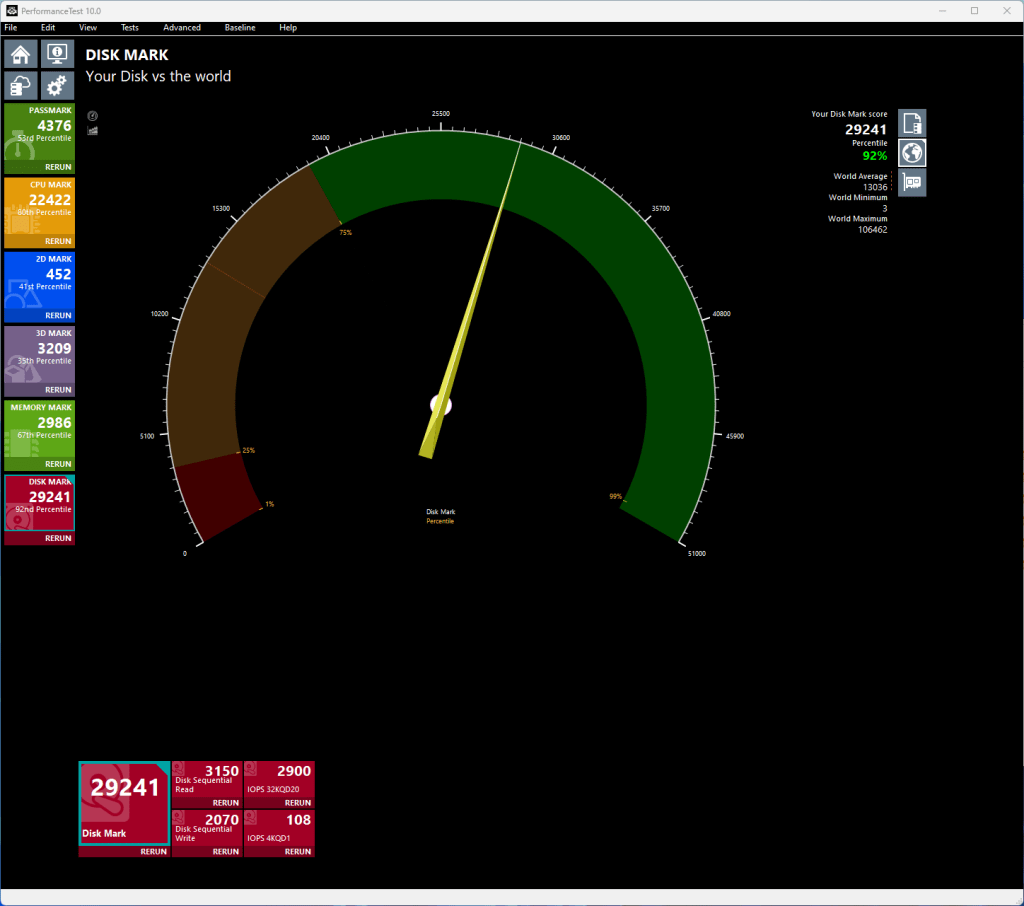Screen dimensions: 1024x906
Task: Rerun the CPU Mark test
Action: click(x=58, y=242)
